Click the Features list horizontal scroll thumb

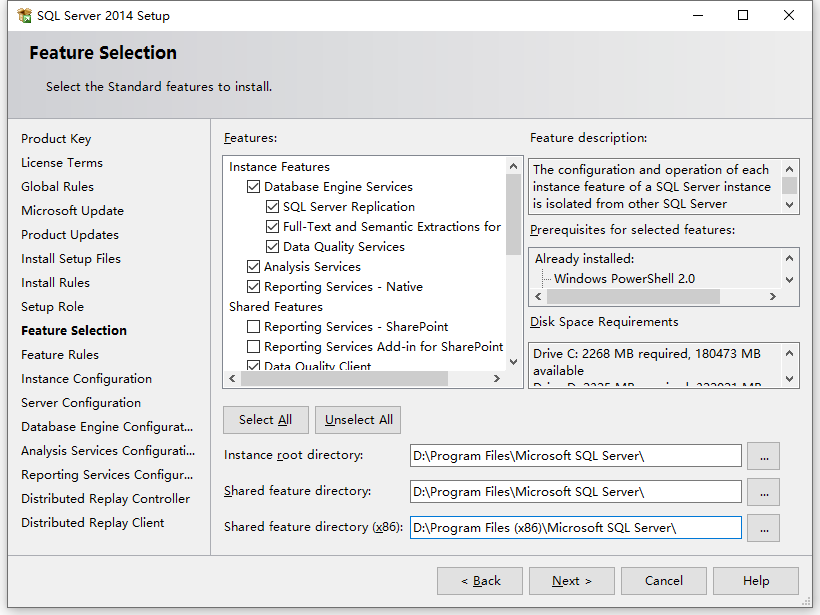[x=344, y=379]
